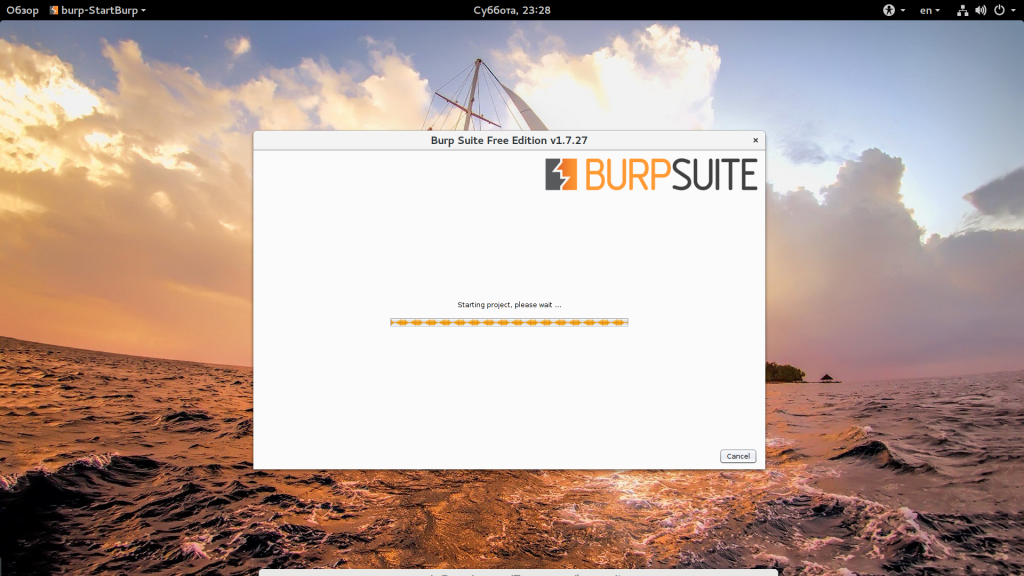Viewport: 1024px width, 576px height.
Task: Open the Обзор activities overview
Action: pos(22,10)
